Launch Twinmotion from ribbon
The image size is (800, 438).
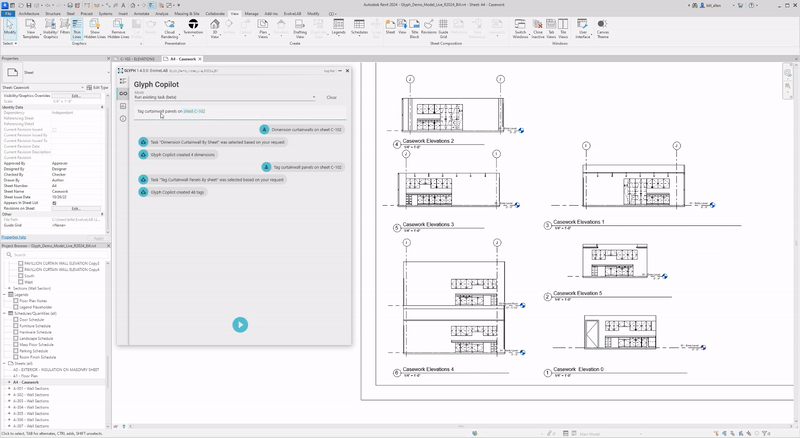coord(193,27)
